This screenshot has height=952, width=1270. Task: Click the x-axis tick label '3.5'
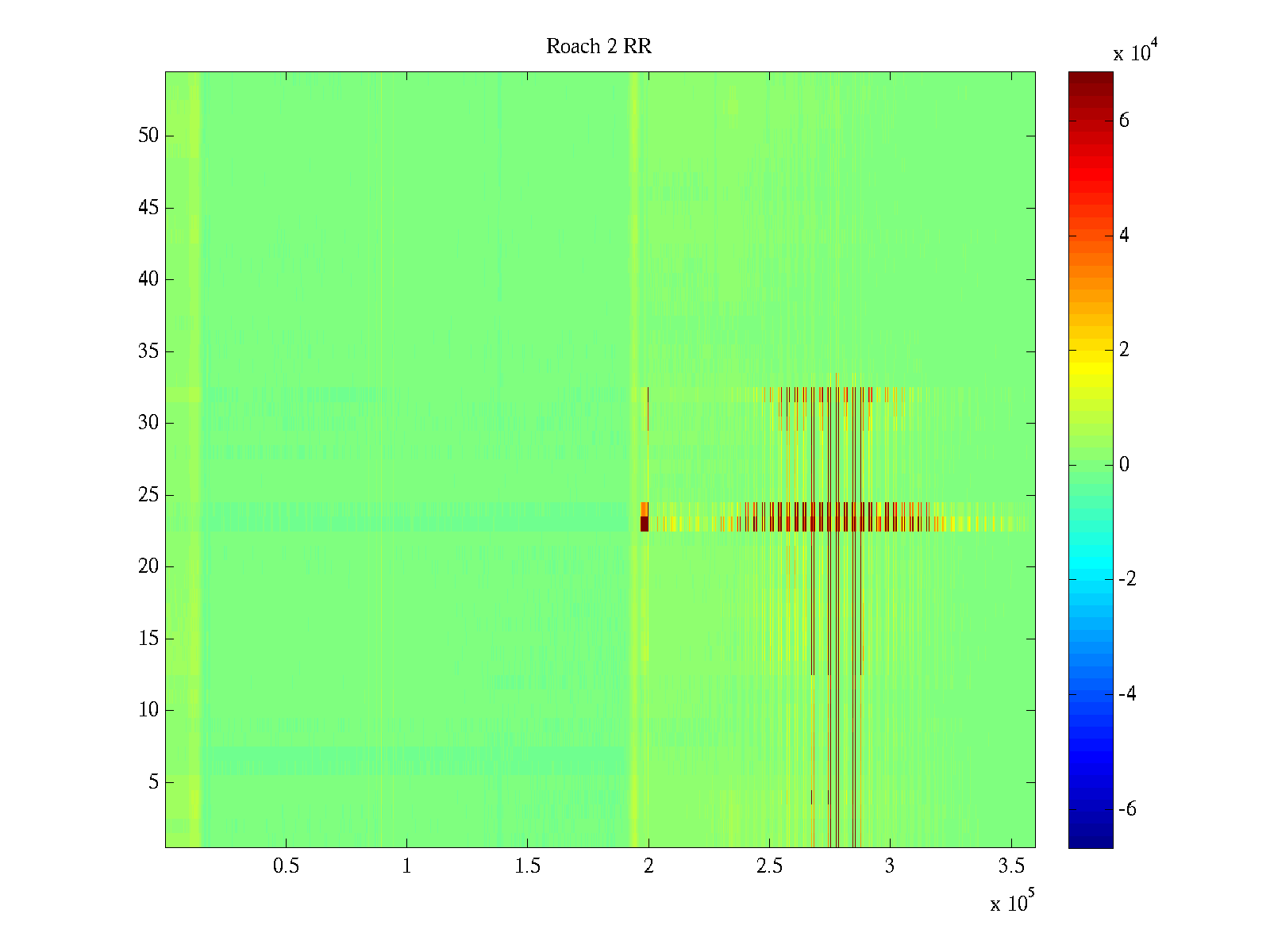click(1010, 866)
